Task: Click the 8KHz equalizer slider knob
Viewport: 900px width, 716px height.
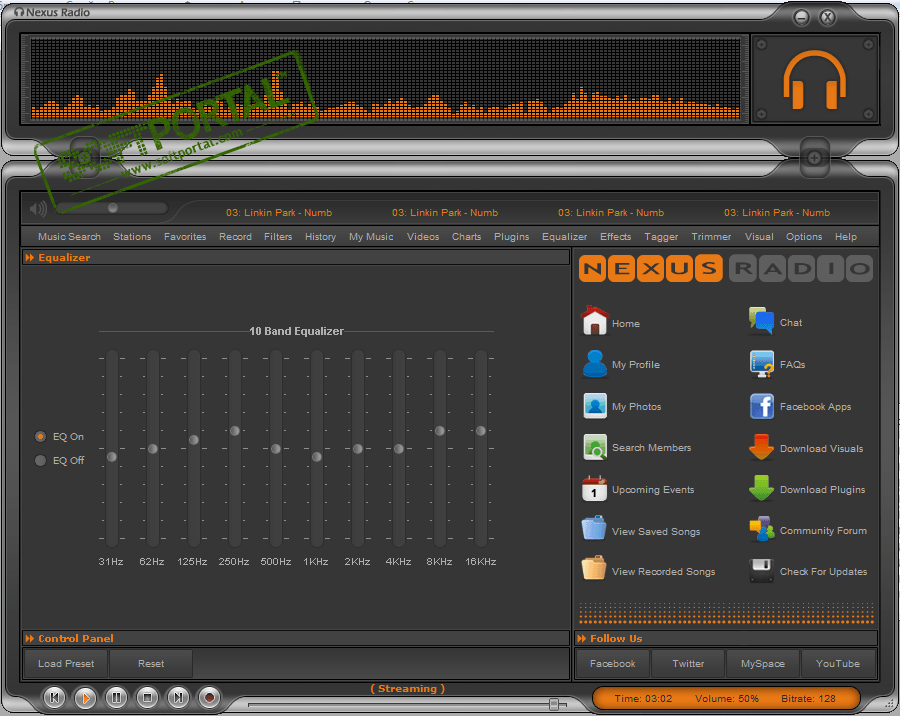Action: pos(440,431)
